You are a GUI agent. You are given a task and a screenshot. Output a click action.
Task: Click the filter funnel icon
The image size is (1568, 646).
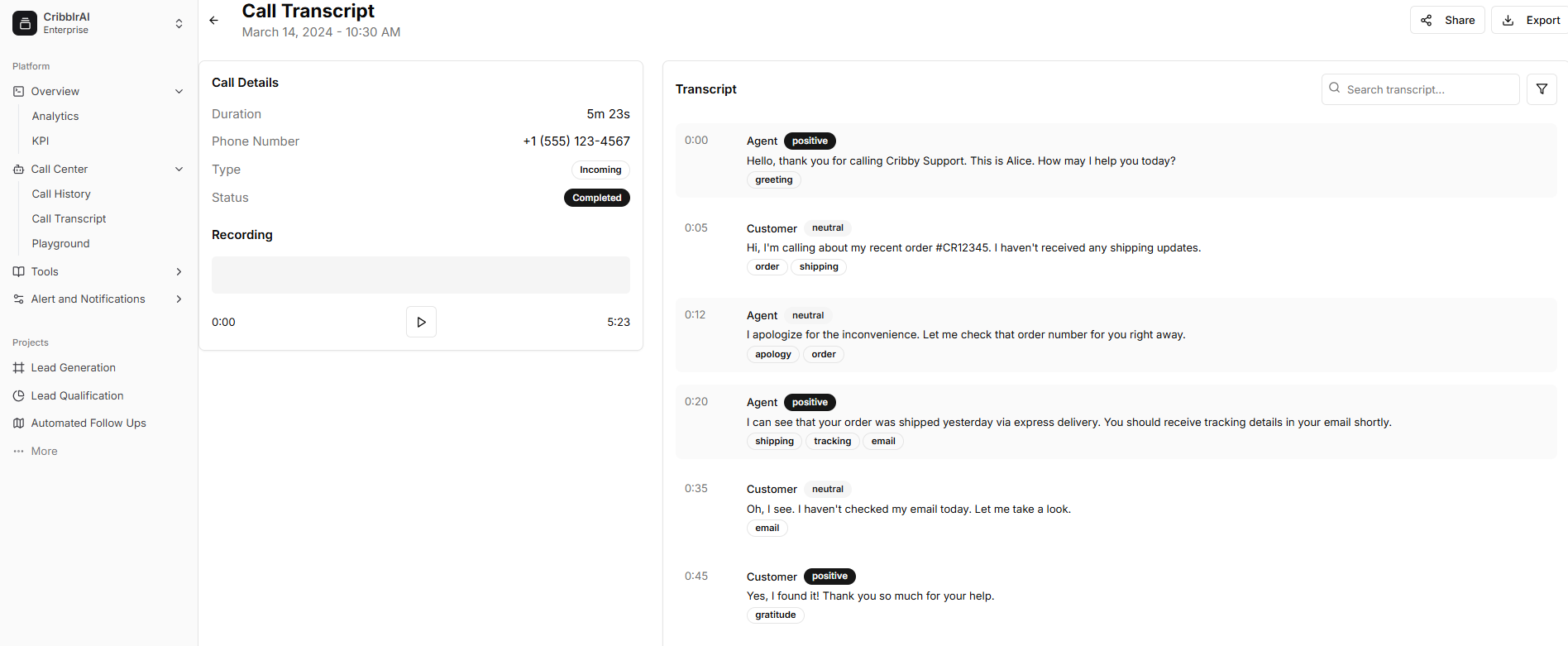[1542, 89]
